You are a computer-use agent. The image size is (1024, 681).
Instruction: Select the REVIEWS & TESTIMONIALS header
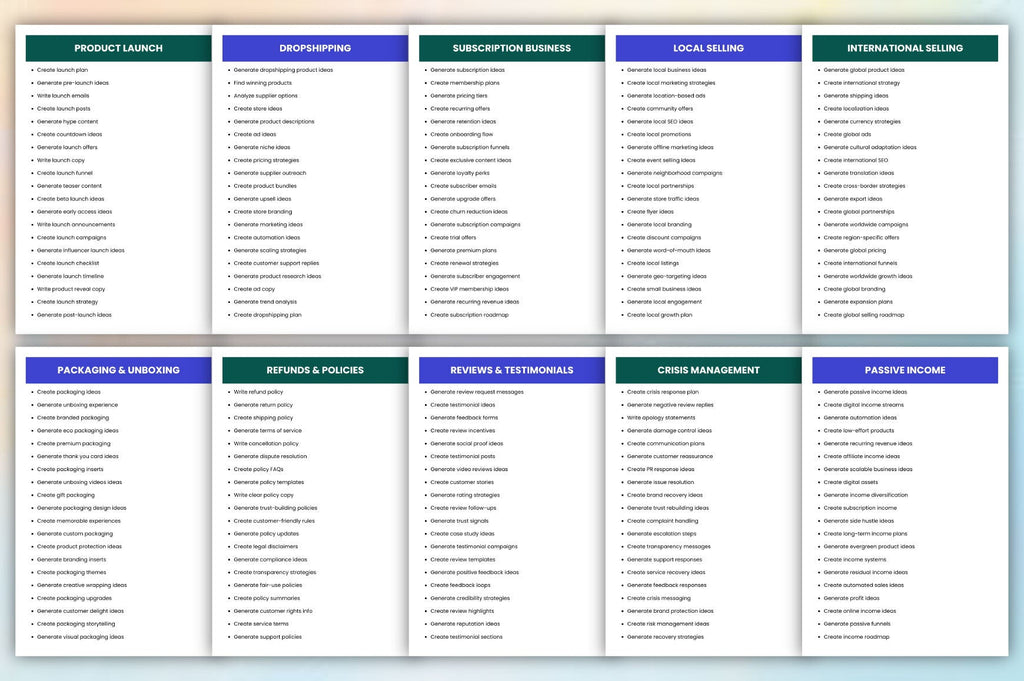(x=511, y=370)
